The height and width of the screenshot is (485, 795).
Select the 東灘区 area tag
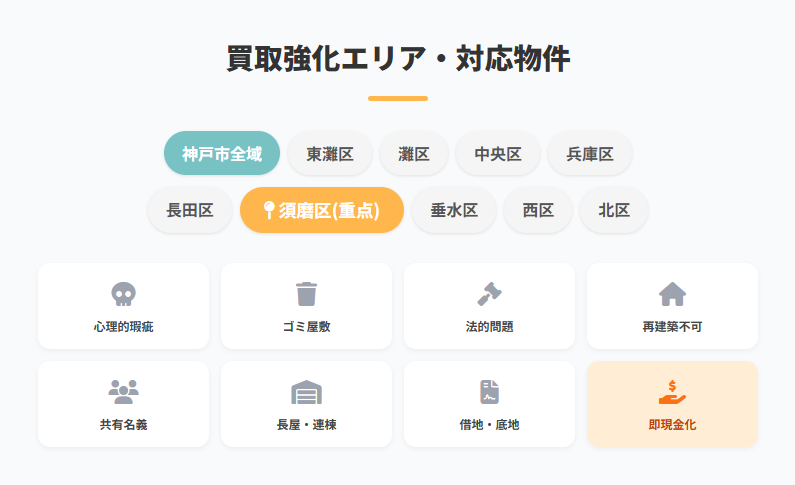(330, 154)
